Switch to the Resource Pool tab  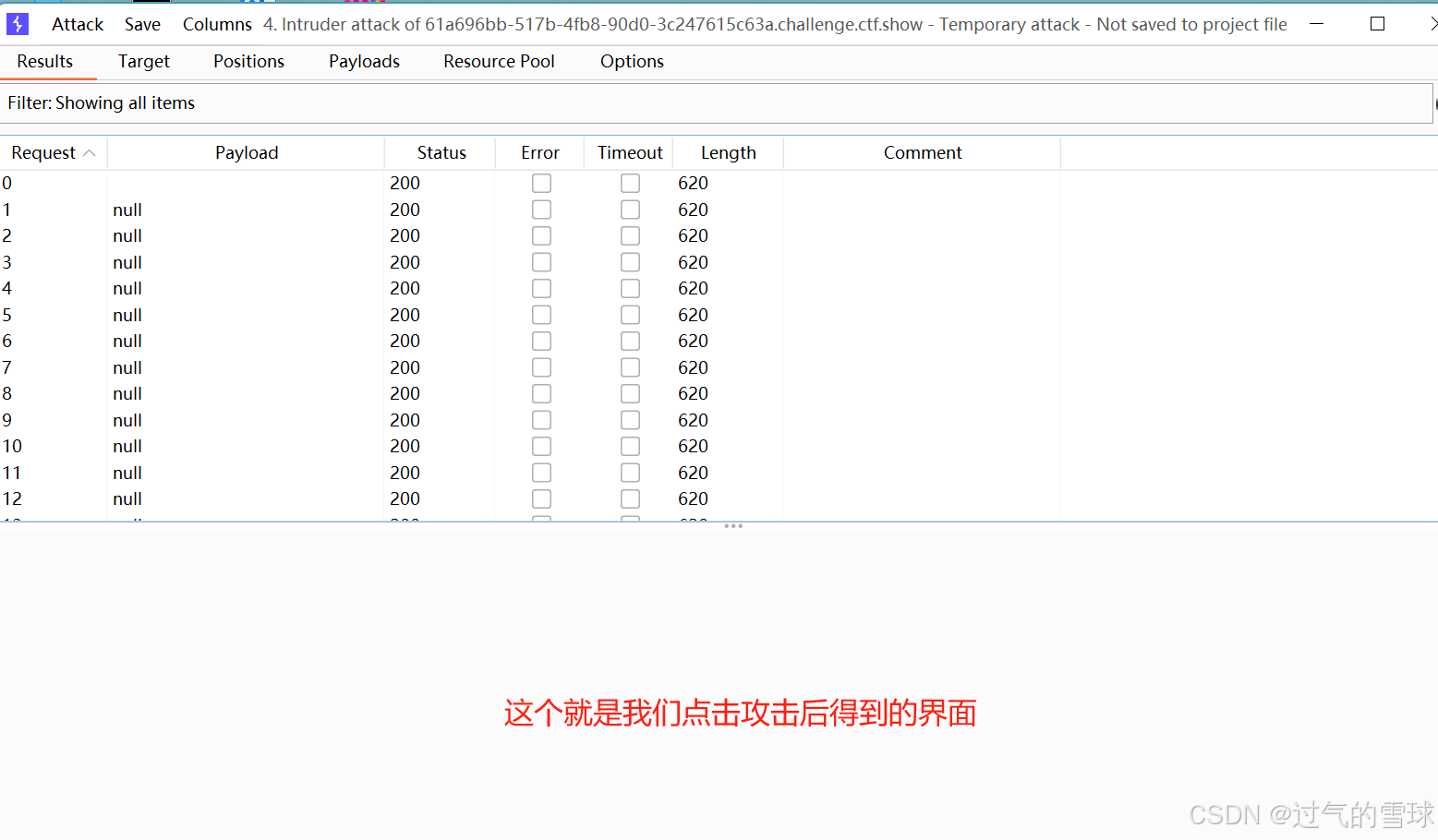(499, 61)
